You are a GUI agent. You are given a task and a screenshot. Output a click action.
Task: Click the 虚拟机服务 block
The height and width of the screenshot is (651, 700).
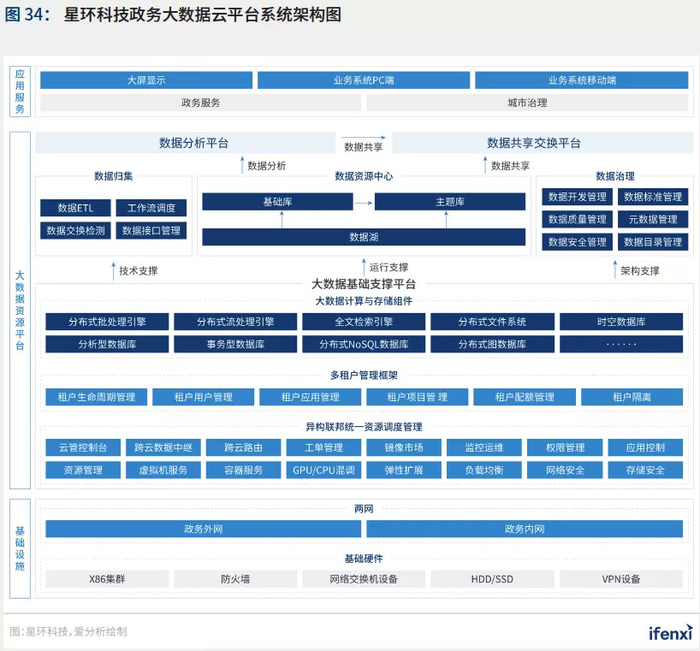click(163, 470)
